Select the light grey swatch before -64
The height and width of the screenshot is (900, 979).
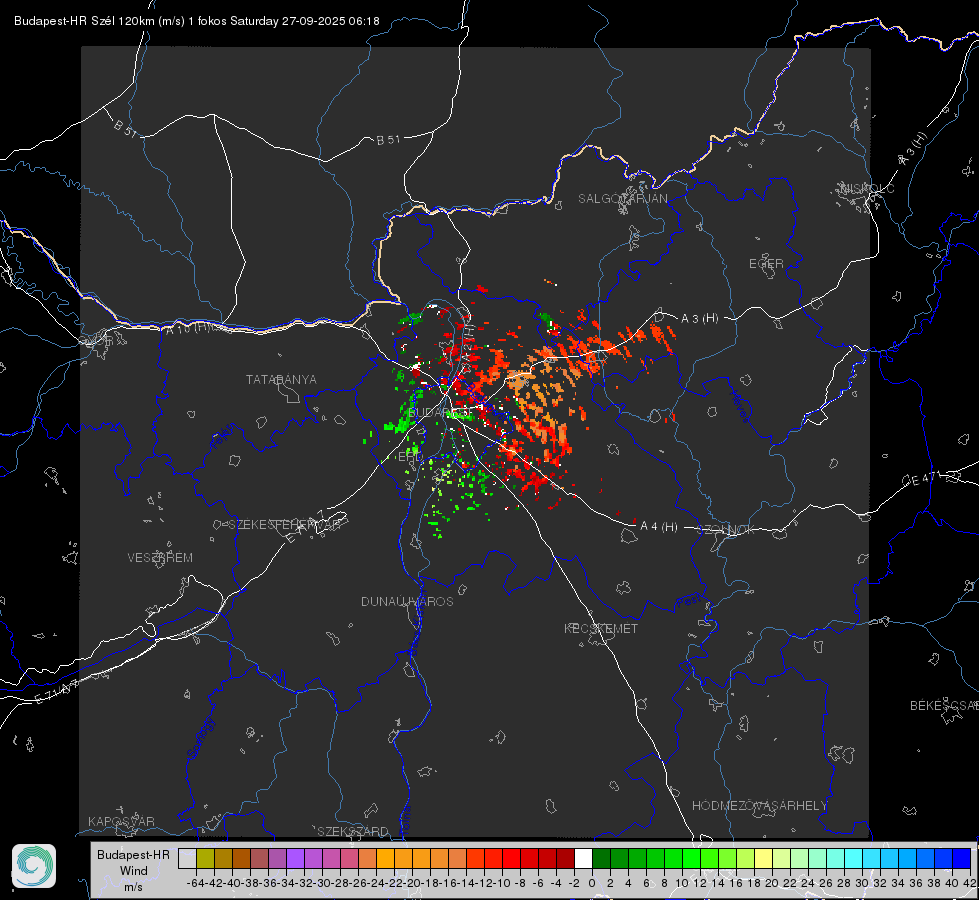tap(187, 858)
